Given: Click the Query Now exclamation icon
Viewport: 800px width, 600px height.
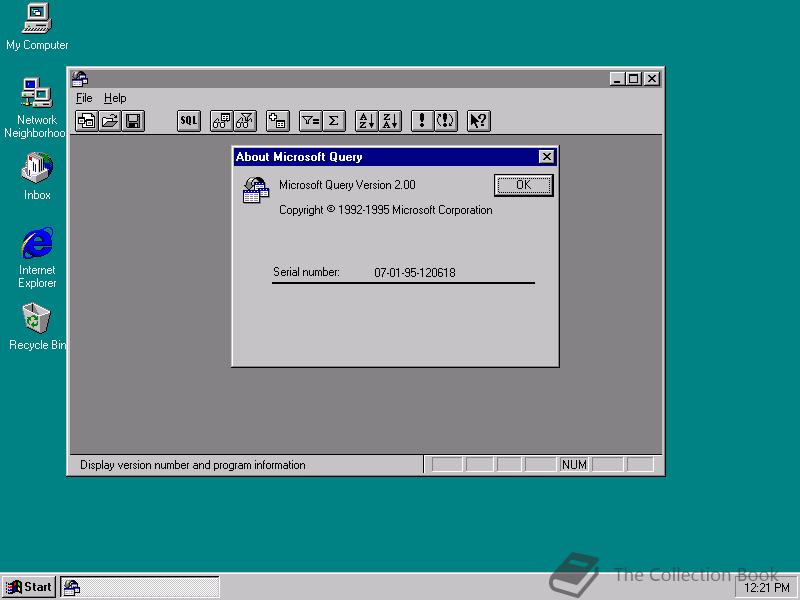Looking at the screenshot, I should point(422,121).
